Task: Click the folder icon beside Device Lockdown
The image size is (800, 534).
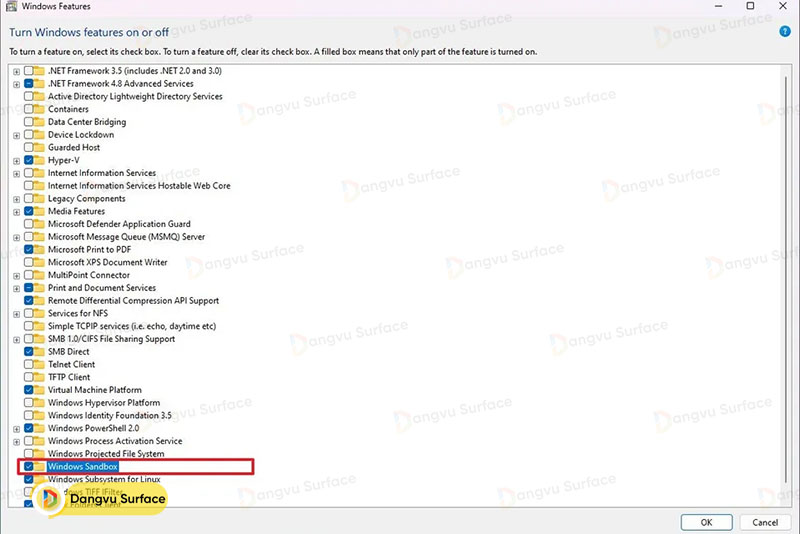Action: coord(39,135)
